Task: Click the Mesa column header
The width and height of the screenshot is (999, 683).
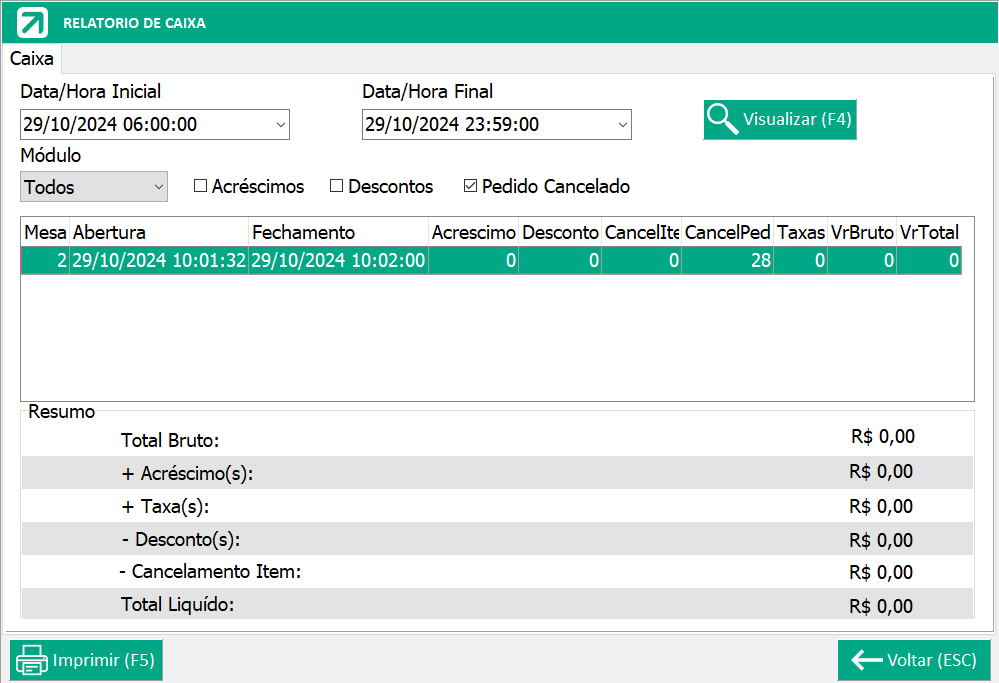Action: click(45, 233)
